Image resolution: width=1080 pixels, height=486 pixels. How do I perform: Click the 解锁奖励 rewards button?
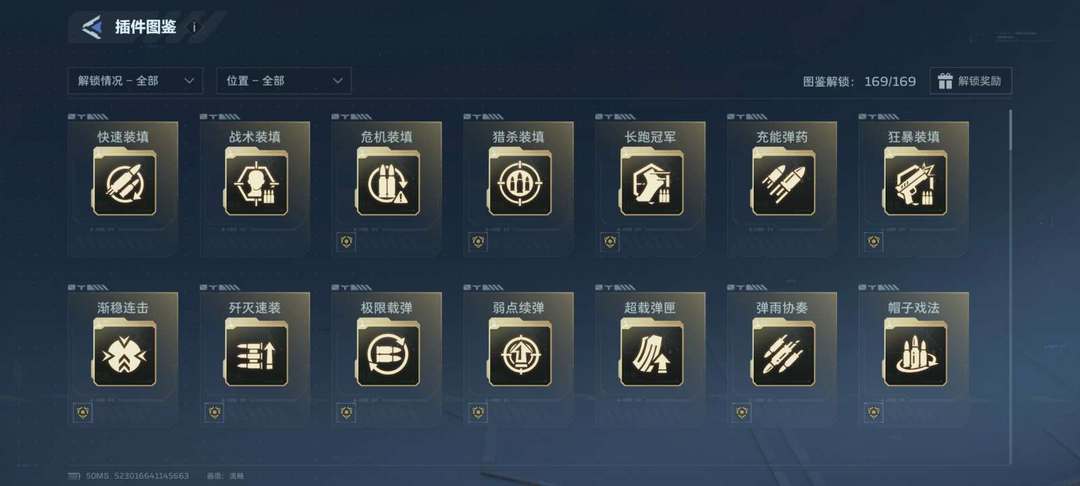[x=970, y=81]
